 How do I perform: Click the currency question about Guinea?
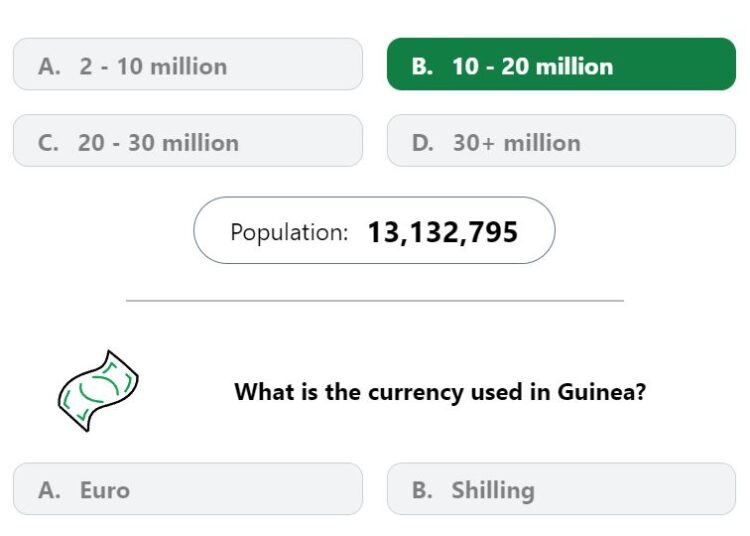(x=440, y=392)
